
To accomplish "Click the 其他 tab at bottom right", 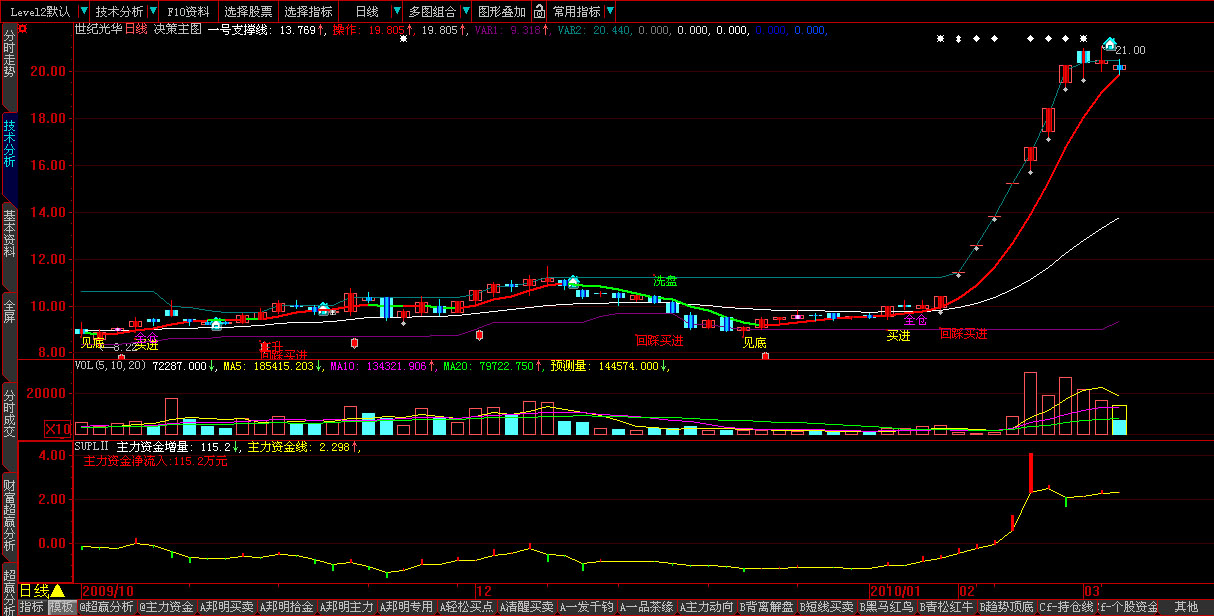I will coord(1186,607).
